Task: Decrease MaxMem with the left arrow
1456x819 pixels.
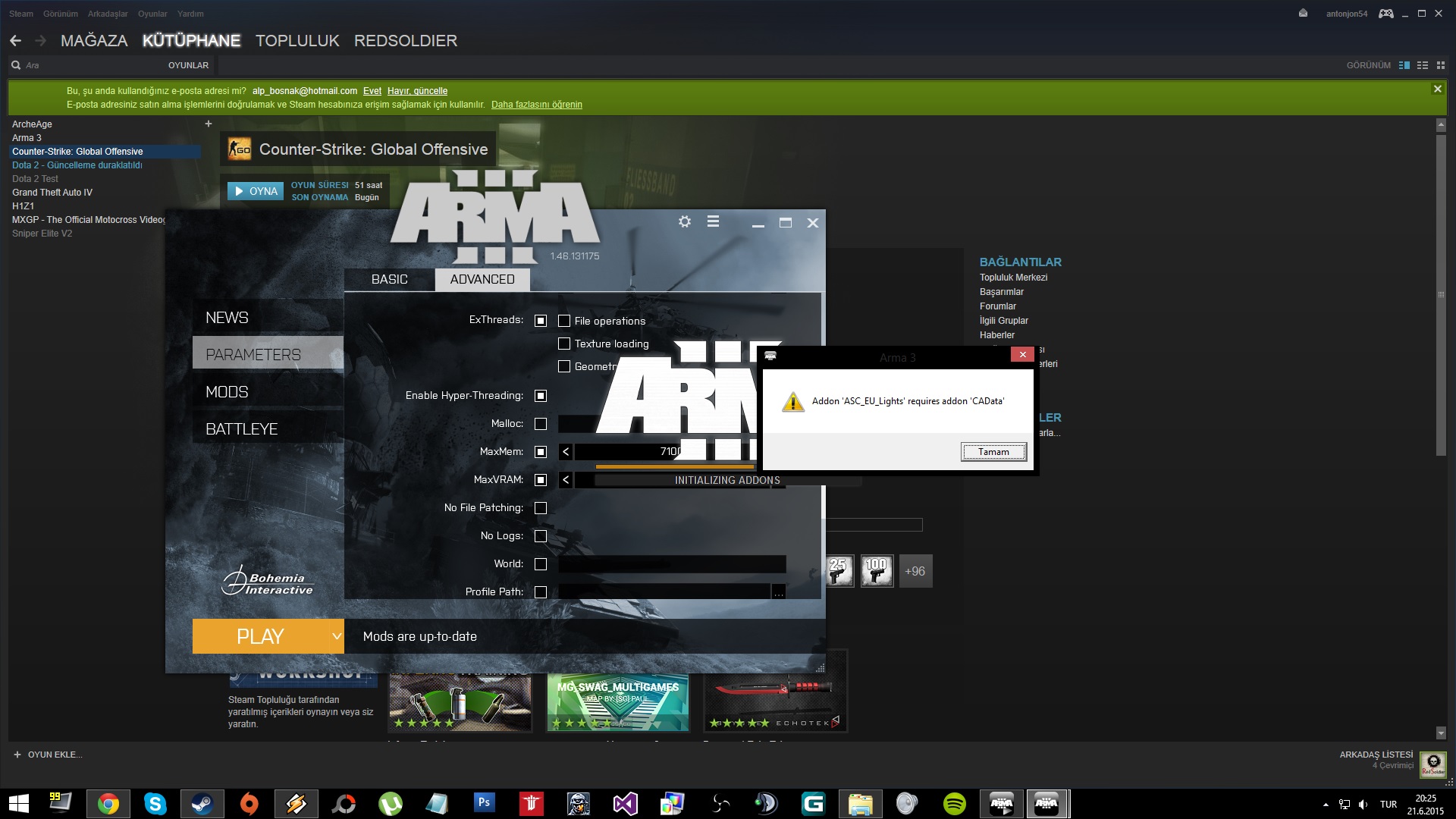Action: click(566, 452)
